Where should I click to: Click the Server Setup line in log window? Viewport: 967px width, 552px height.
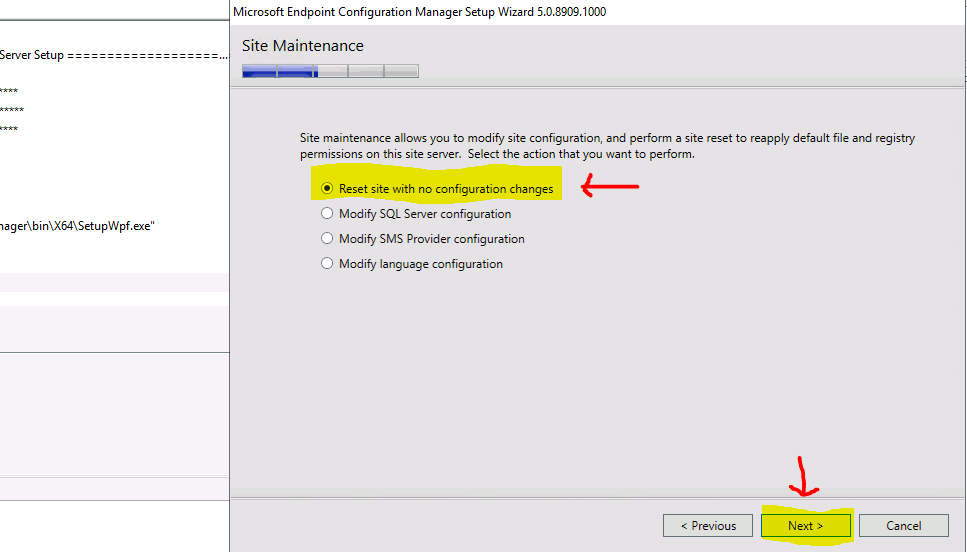(x=113, y=55)
